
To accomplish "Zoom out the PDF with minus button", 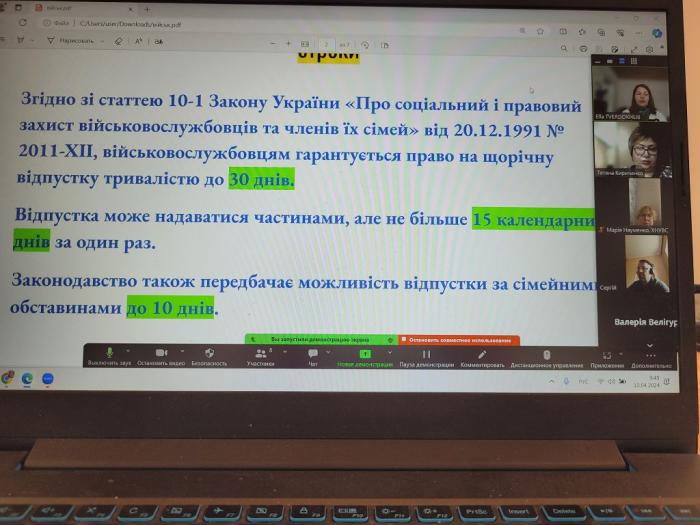I will [x=273, y=43].
